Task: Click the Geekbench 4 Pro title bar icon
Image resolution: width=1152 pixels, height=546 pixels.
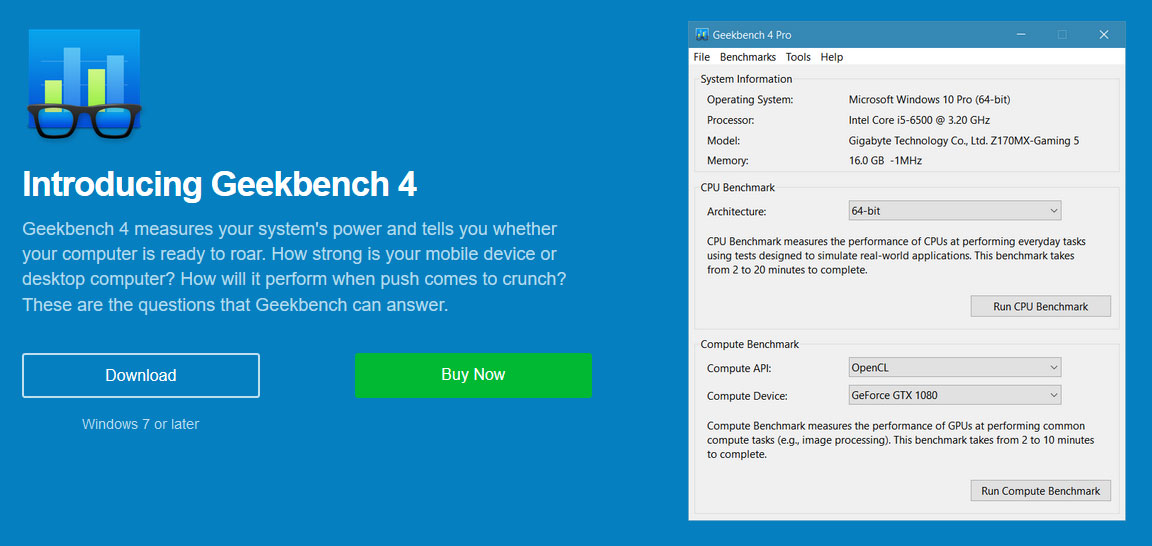Action: coord(702,35)
